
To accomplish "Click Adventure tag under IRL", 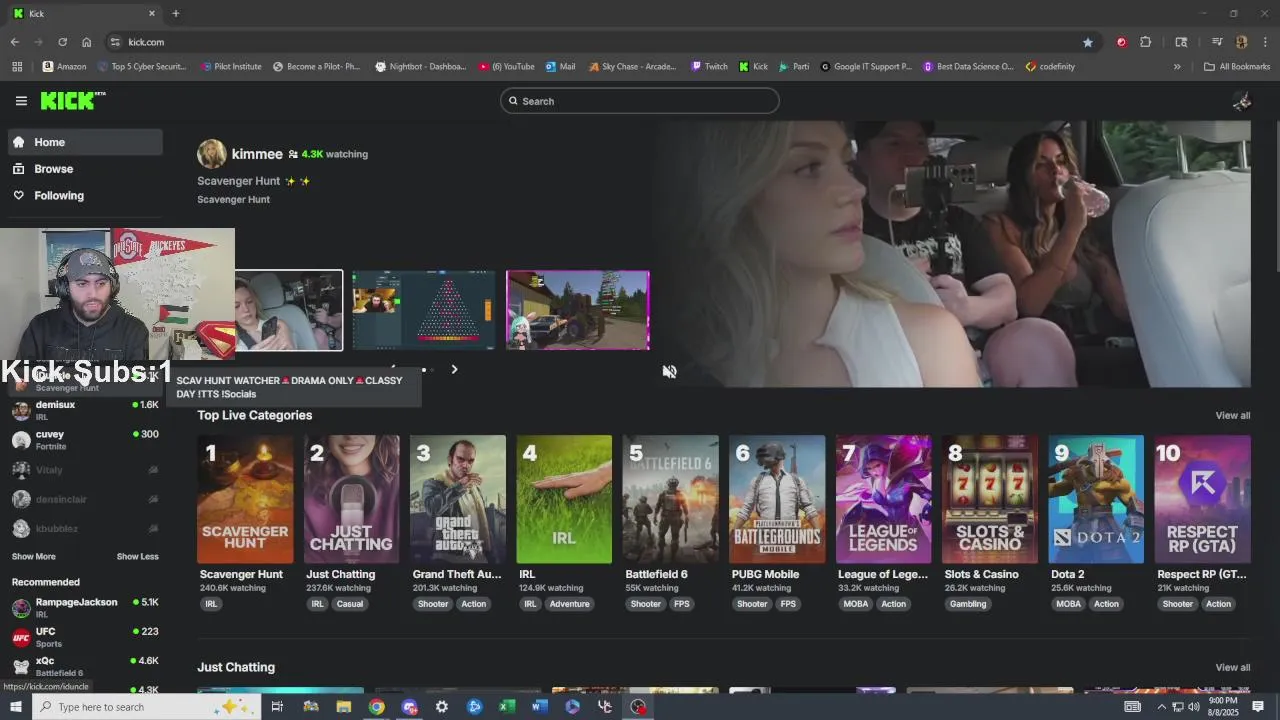I will tap(569, 604).
